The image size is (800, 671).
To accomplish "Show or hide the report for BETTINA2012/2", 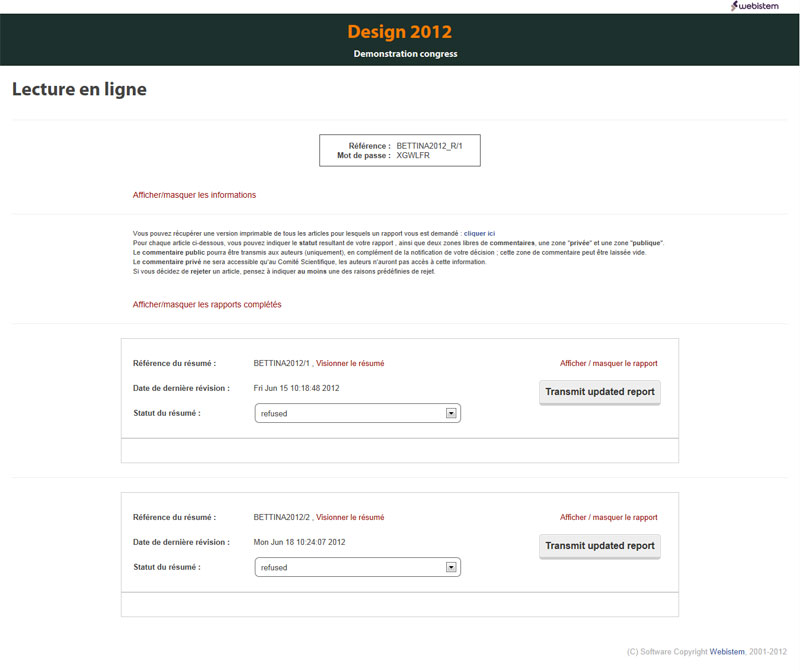I will pyautogui.click(x=608, y=517).
